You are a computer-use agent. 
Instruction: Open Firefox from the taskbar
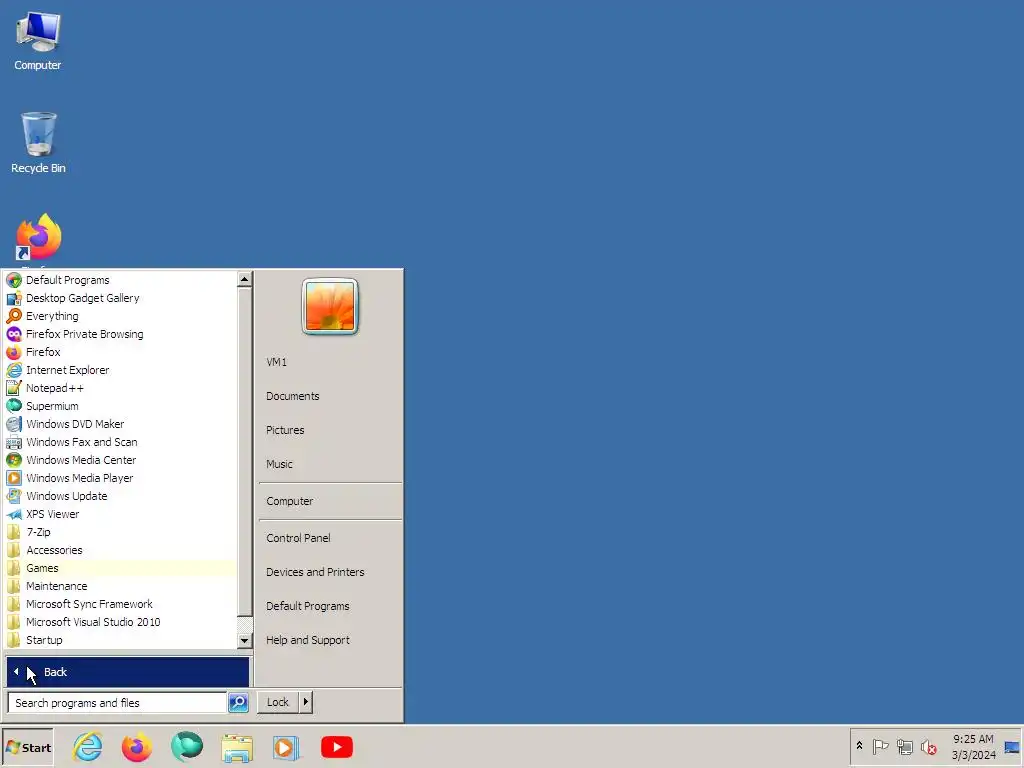coord(136,747)
